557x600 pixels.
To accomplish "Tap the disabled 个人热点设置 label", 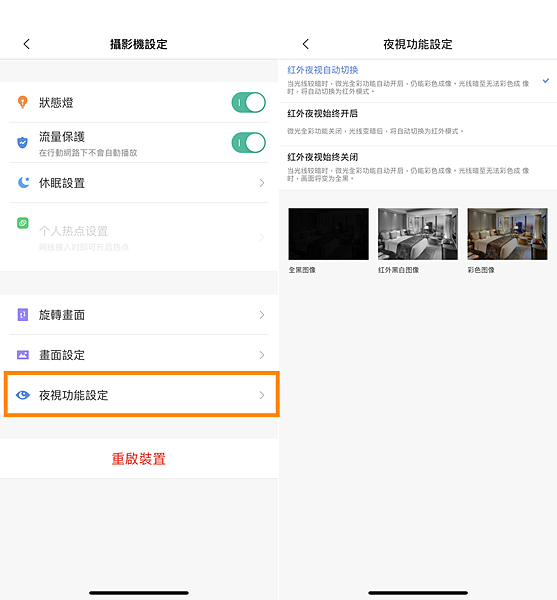I will [x=73, y=231].
